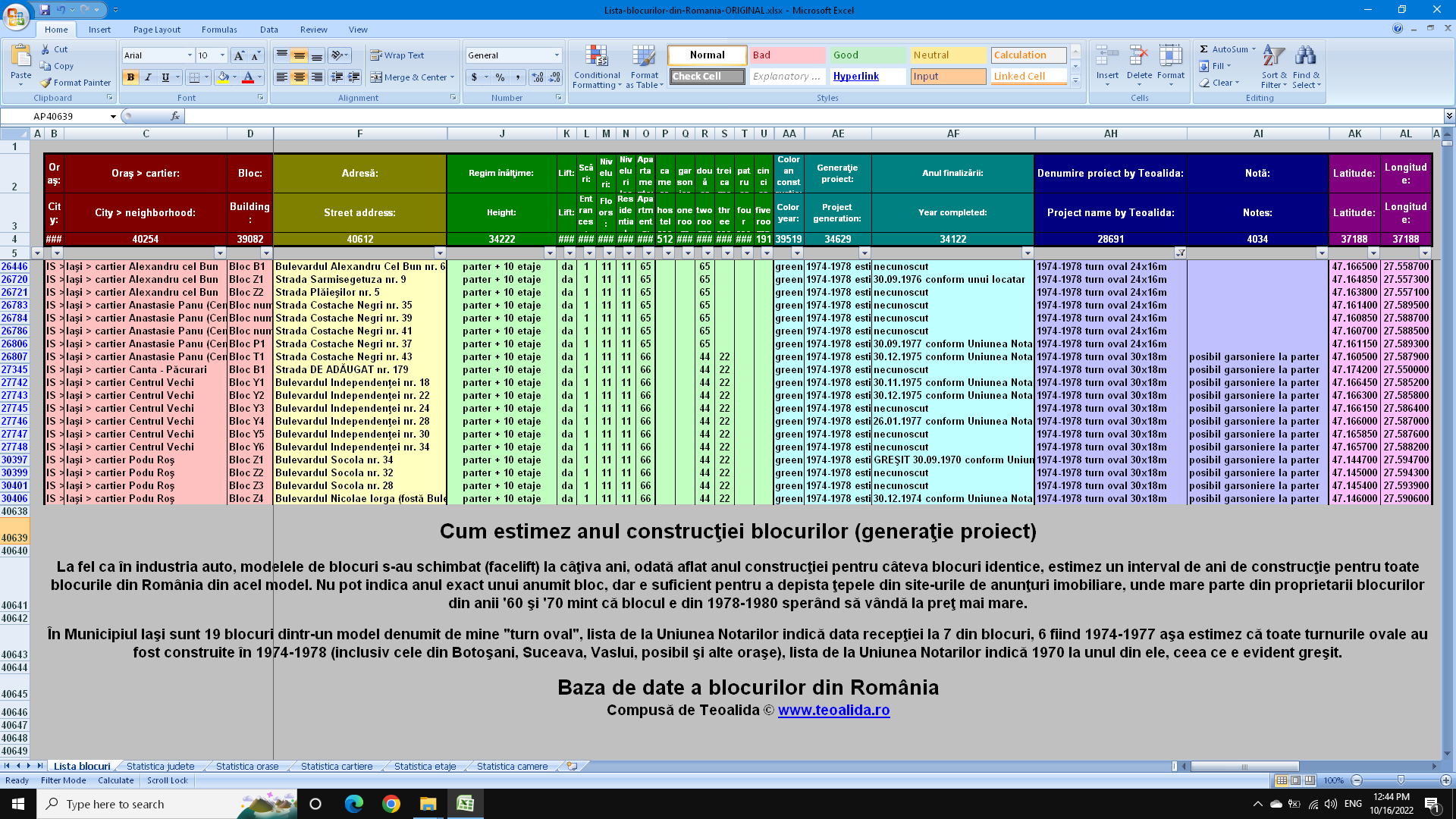Screen dimensions: 1456x819
Task: Click Decrease Decimal icon
Action: pyautogui.click(x=554, y=77)
